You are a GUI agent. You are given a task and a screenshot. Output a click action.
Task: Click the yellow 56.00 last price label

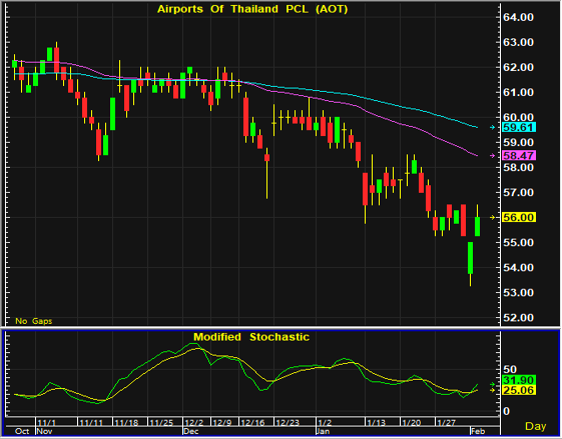tap(519, 217)
